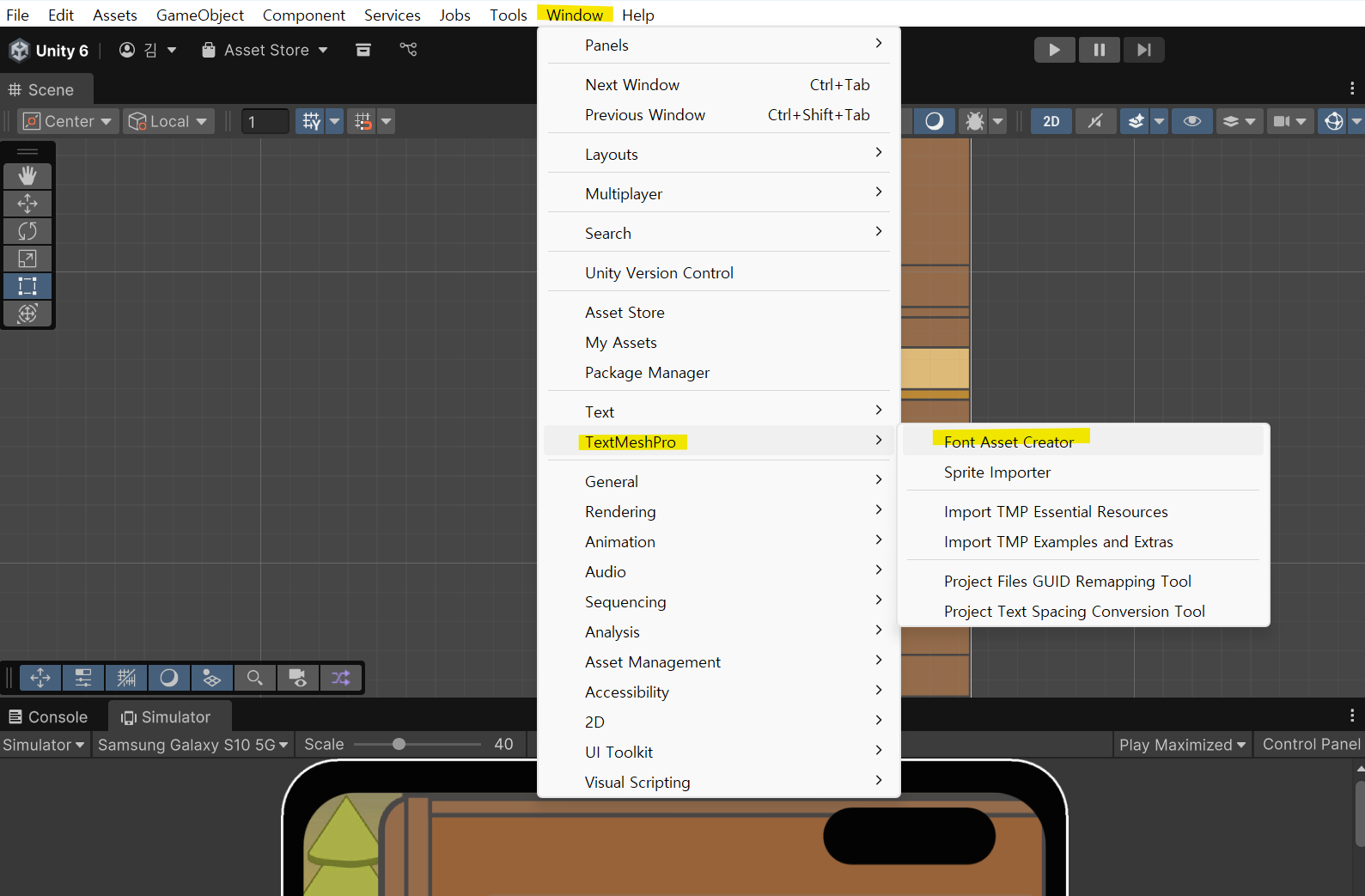The width and height of the screenshot is (1365, 896).
Task: Select the Hand view tool
Action: [x=27, y=176]
